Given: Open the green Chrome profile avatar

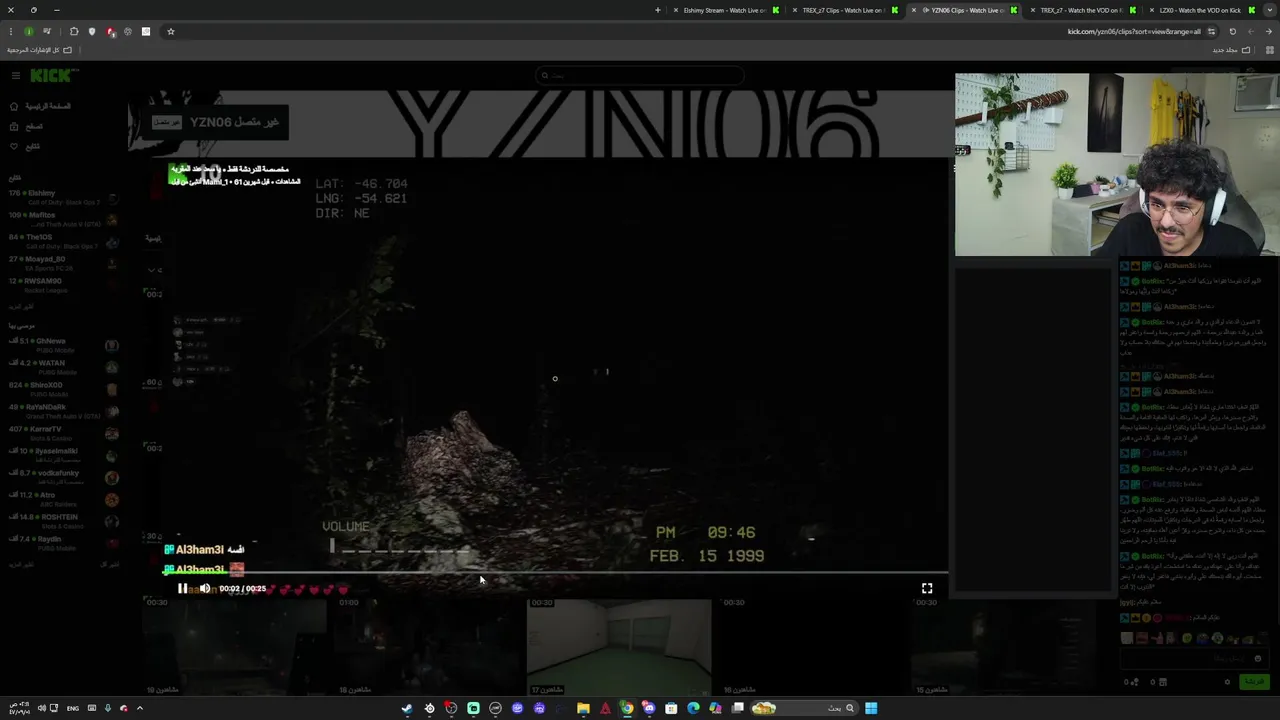Looking at the screenshot, I should 29,32.
